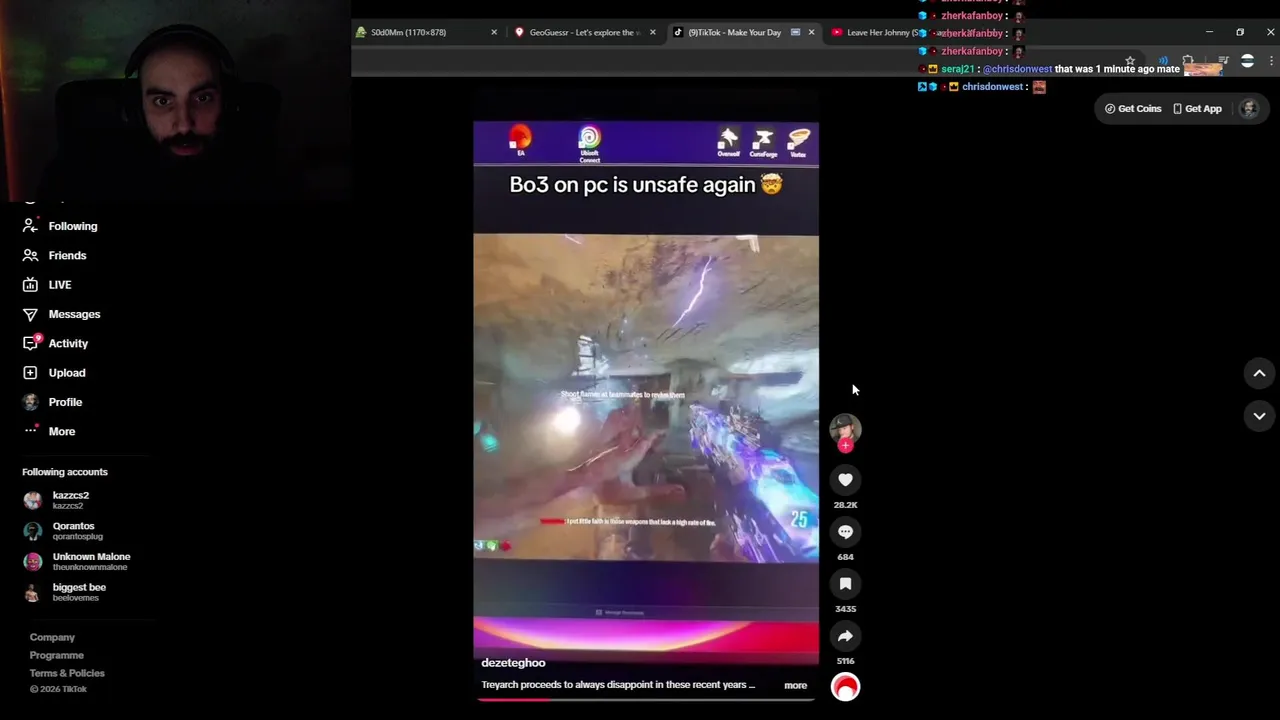Image resolution: width=1280 pixels, height=720 pixels.
Task: Open the biggest bee following account
Action: pos(79,592)
